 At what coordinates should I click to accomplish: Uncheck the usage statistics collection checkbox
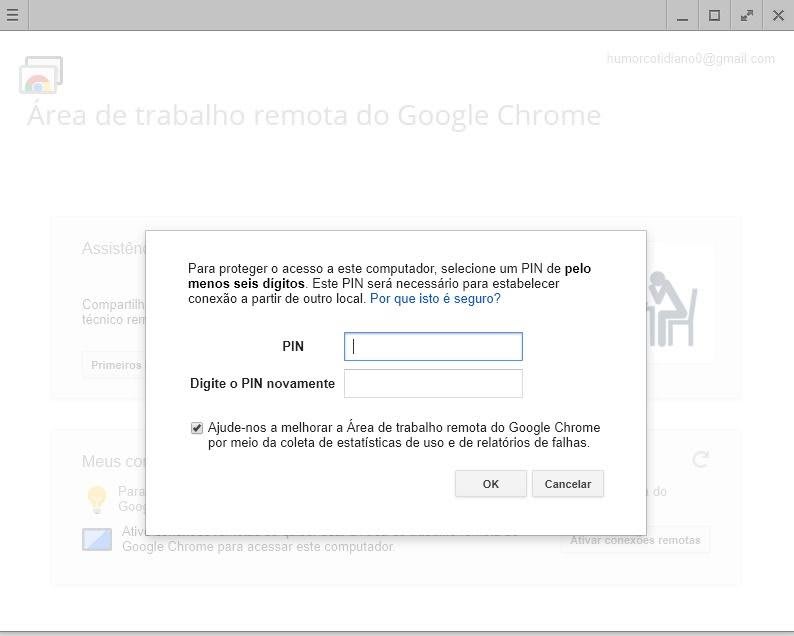197,428
